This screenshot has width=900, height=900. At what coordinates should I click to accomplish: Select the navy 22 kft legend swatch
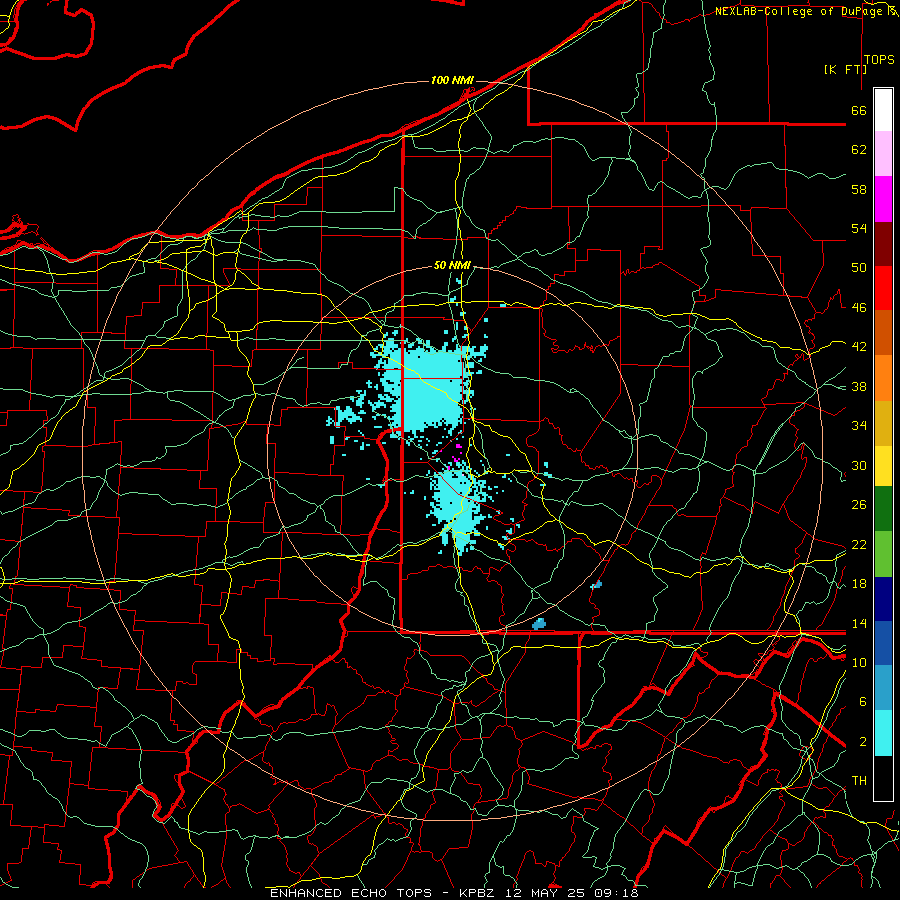883,599
